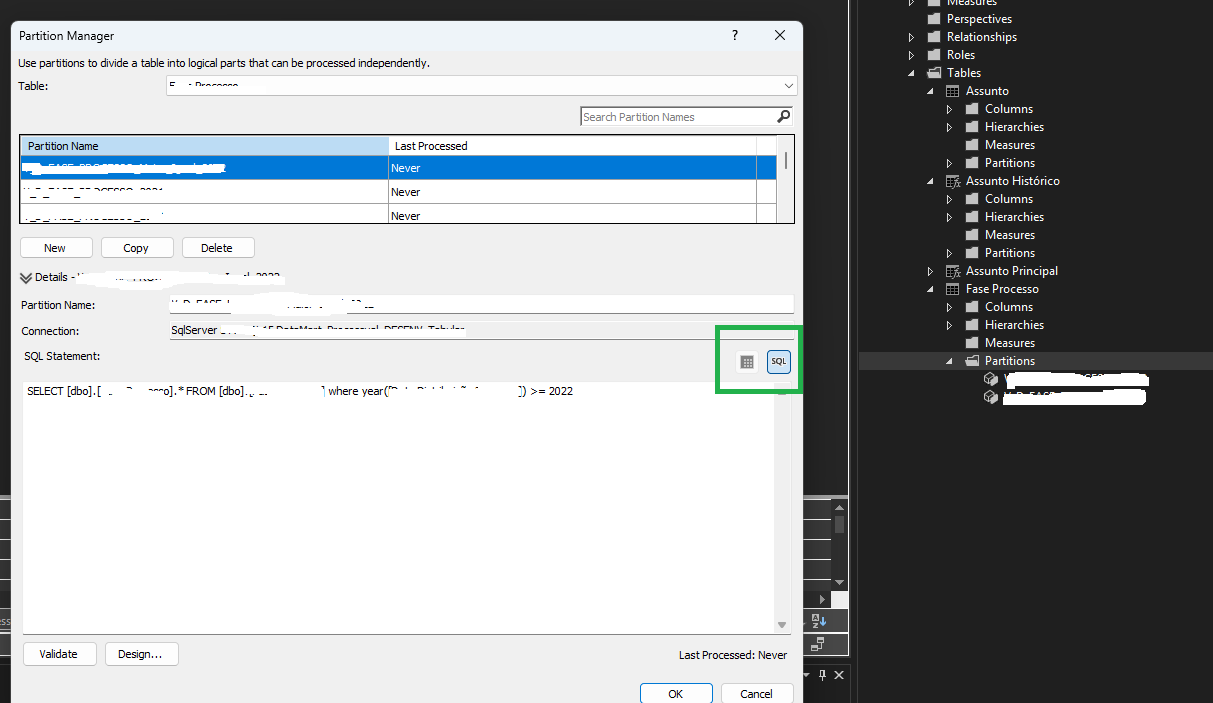
Task: Click the SQL text area scroll-down arrow
Action: [x=783, y=625]
